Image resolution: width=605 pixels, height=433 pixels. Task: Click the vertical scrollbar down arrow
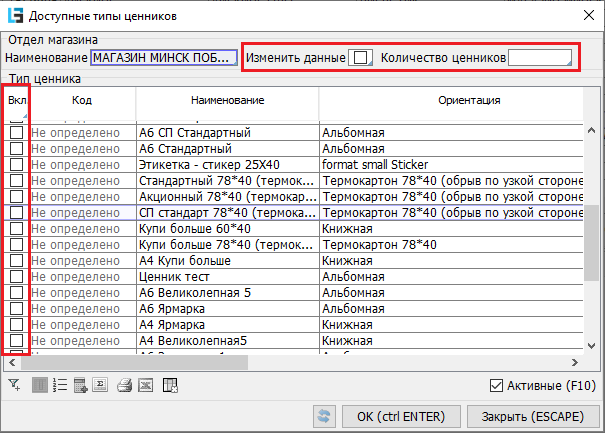point(592,346)
